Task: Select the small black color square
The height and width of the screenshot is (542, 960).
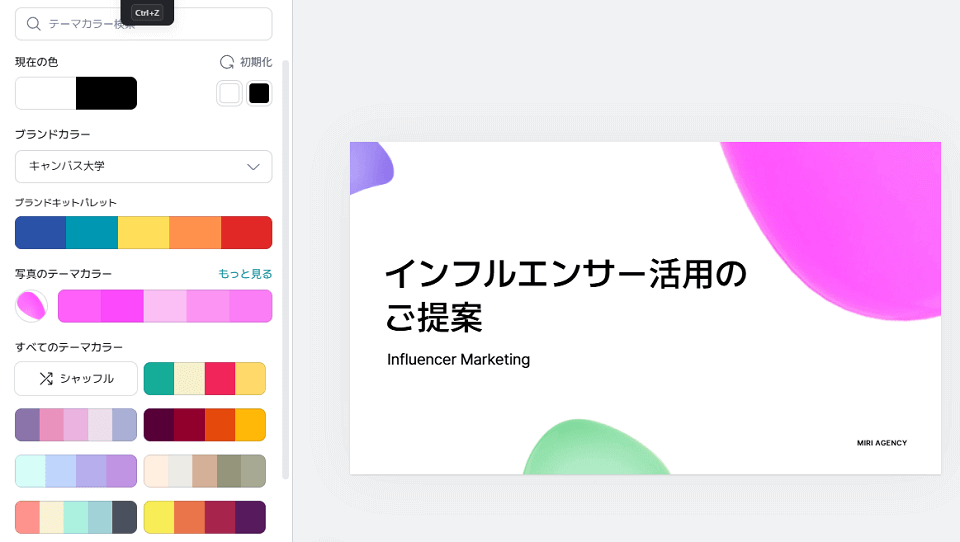Action: click(x=259, y=93)
